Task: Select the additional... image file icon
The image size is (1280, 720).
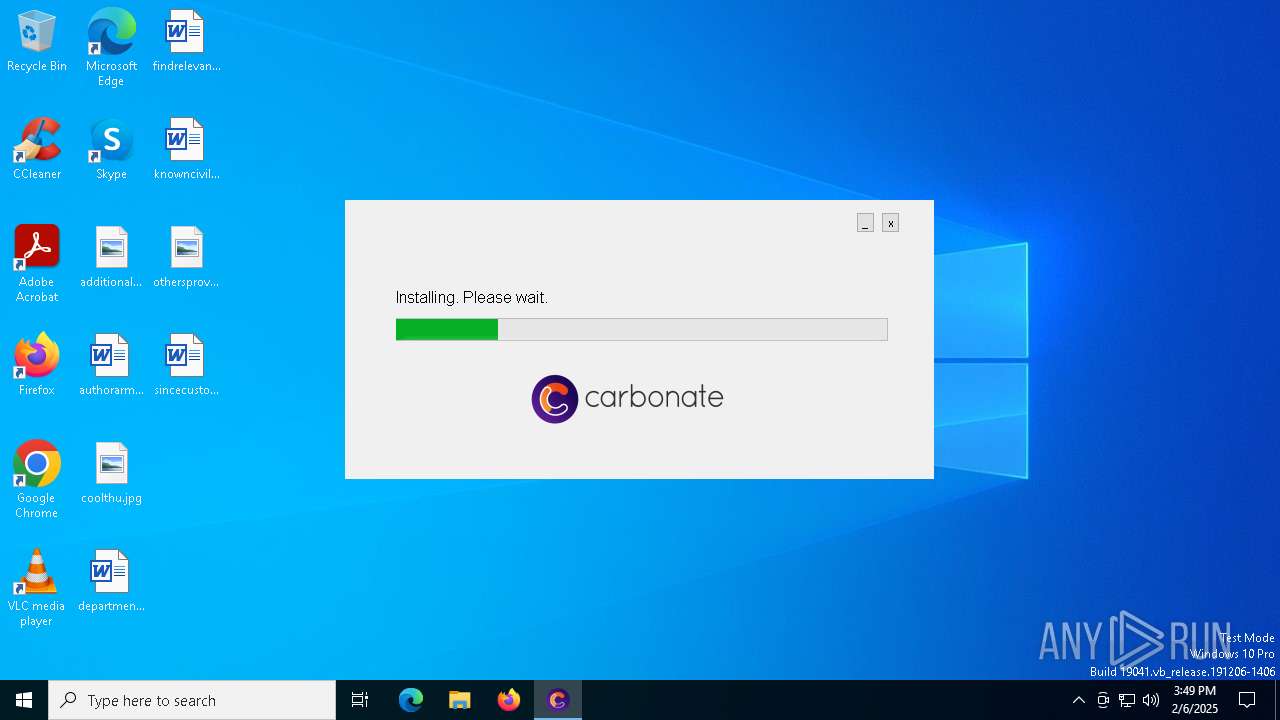Action: (x=111, y=258)
